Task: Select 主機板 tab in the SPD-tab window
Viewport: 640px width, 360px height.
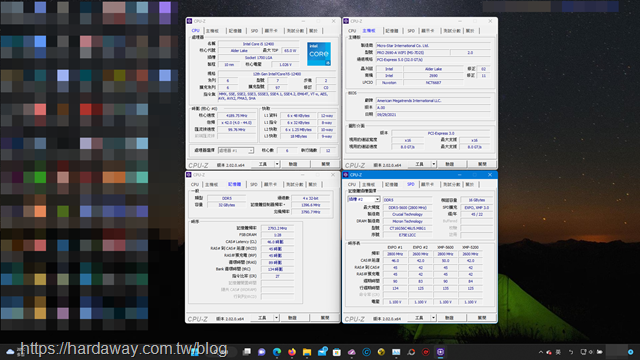Action: [369, 184]
